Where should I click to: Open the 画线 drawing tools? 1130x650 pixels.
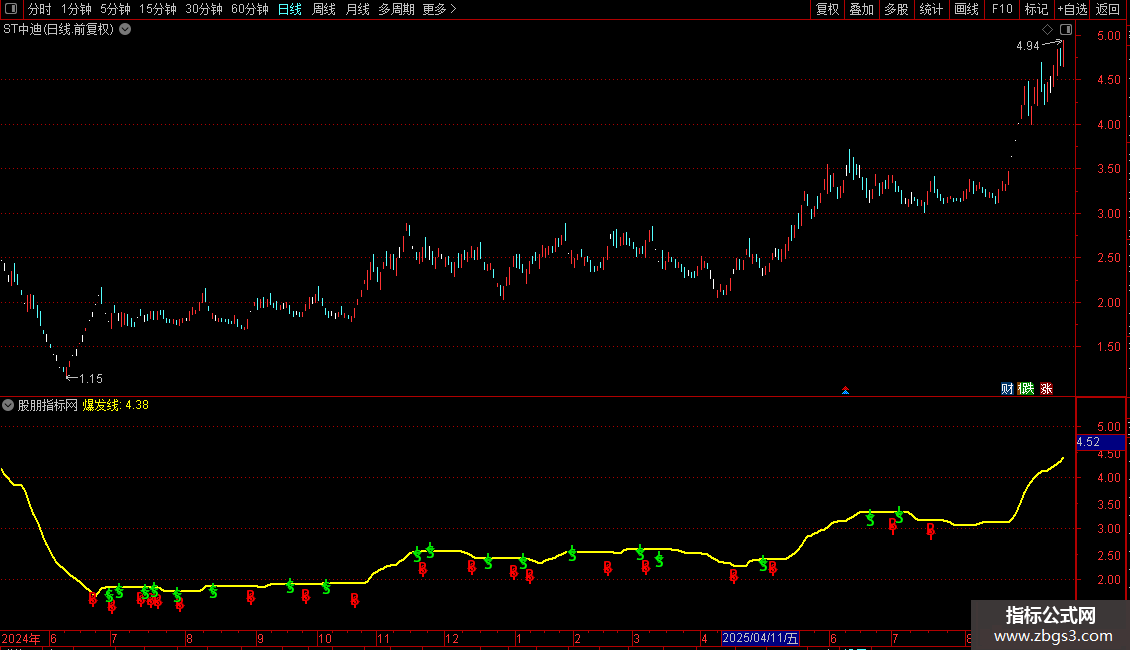[x=966, y=9]
